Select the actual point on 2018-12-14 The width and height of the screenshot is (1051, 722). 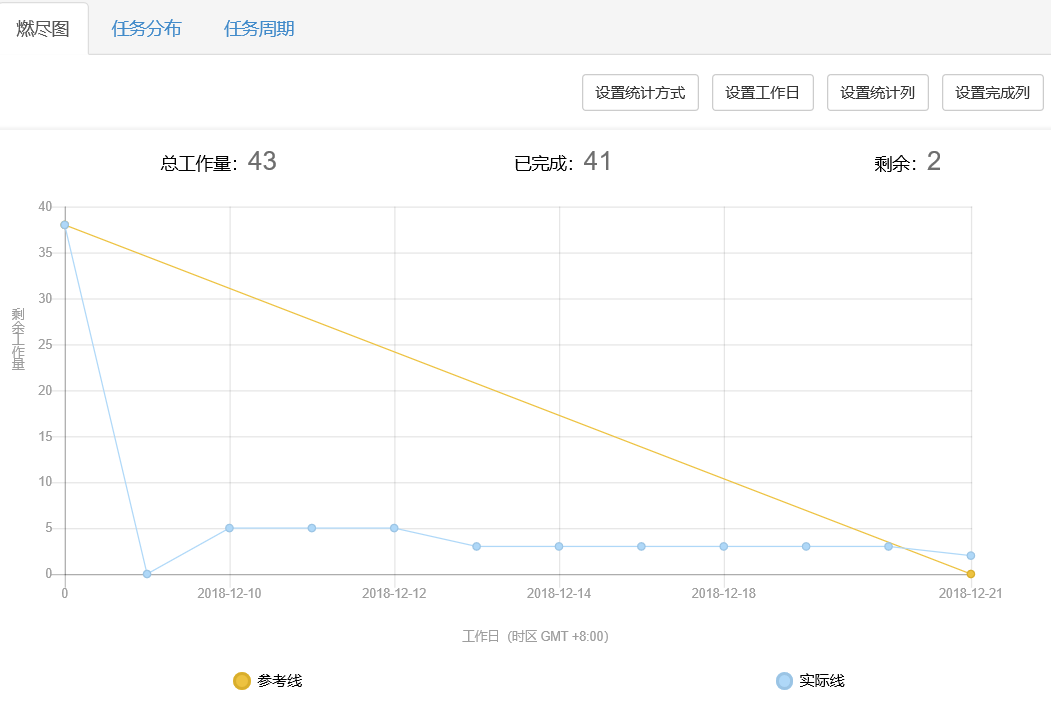pos(559,546)
